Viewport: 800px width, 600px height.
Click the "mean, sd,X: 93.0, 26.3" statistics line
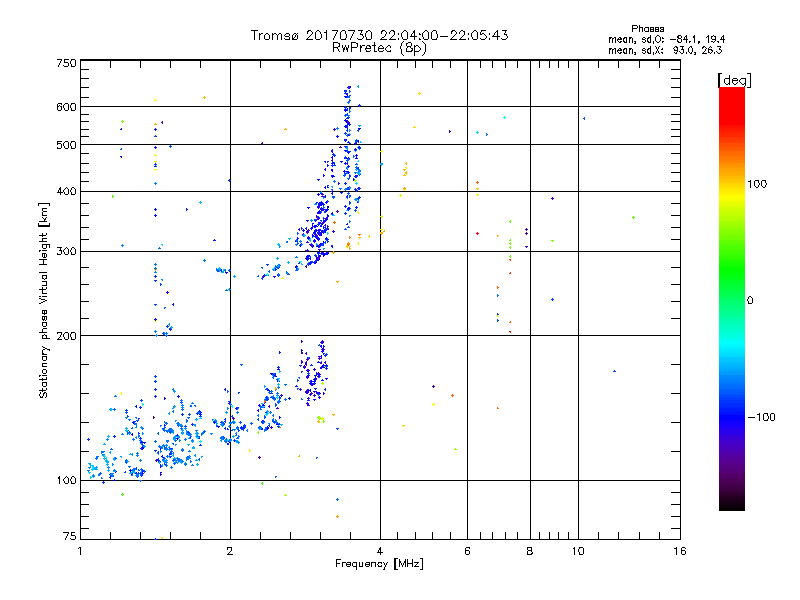(665, 50)
